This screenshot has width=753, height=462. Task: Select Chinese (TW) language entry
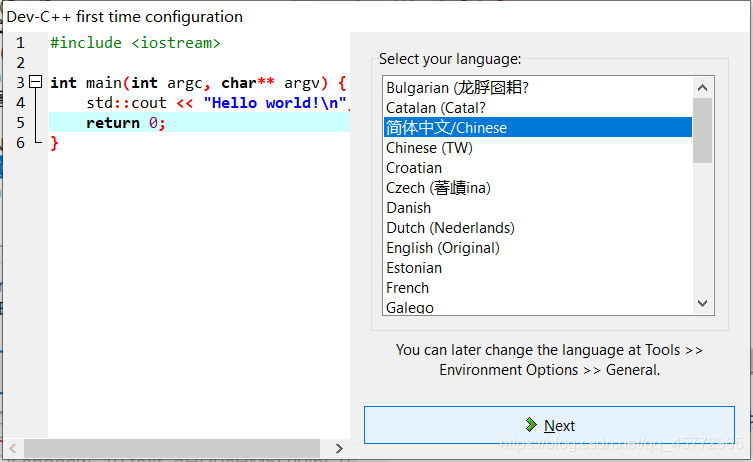click(537, 148)
